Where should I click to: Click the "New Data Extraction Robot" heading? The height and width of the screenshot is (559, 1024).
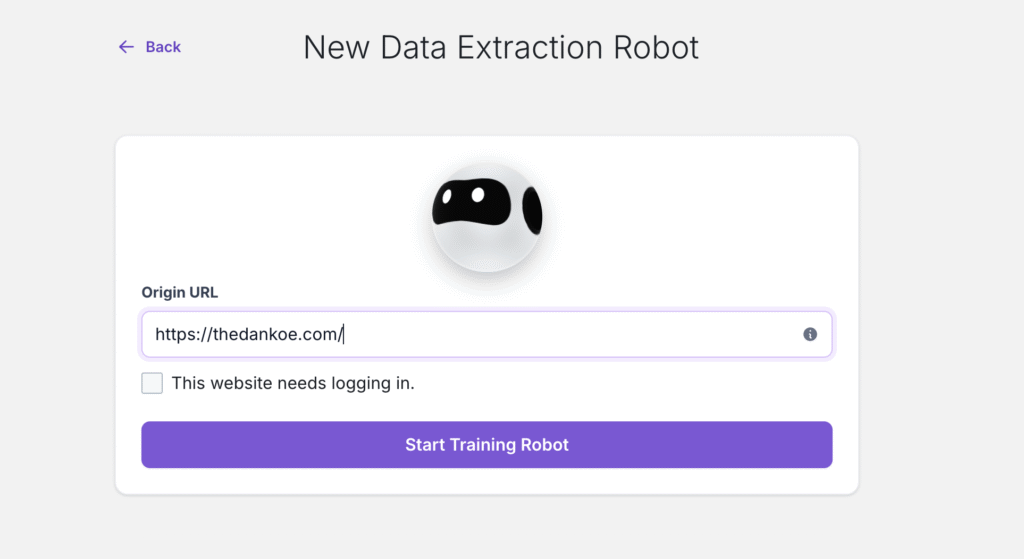[501, 47]
